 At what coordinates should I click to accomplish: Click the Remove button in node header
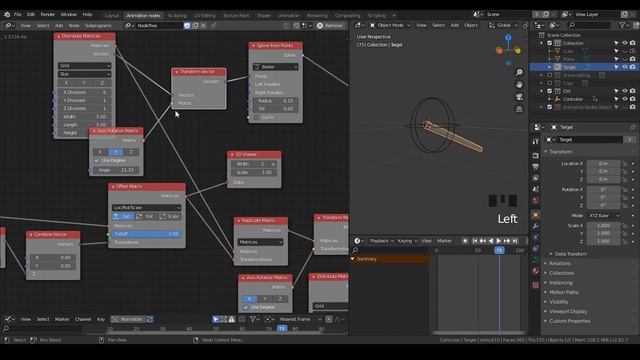(330, 25)
